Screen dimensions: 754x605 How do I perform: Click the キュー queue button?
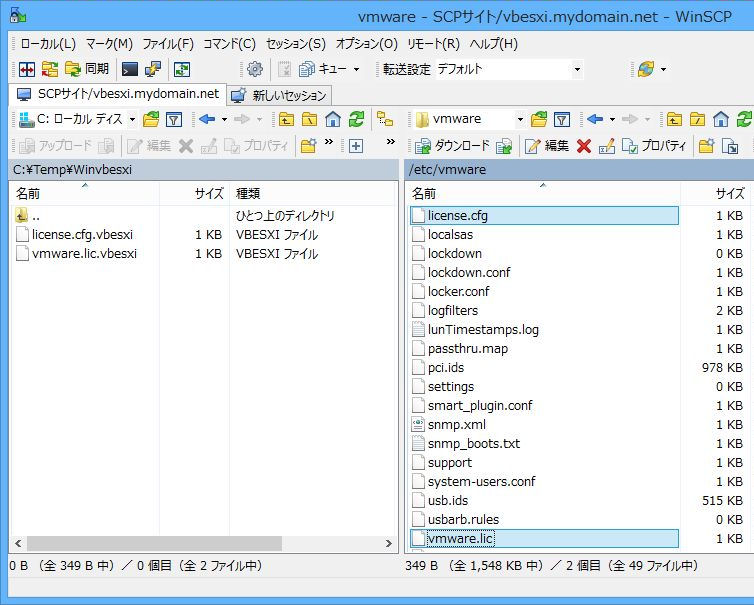pos(323,69)
